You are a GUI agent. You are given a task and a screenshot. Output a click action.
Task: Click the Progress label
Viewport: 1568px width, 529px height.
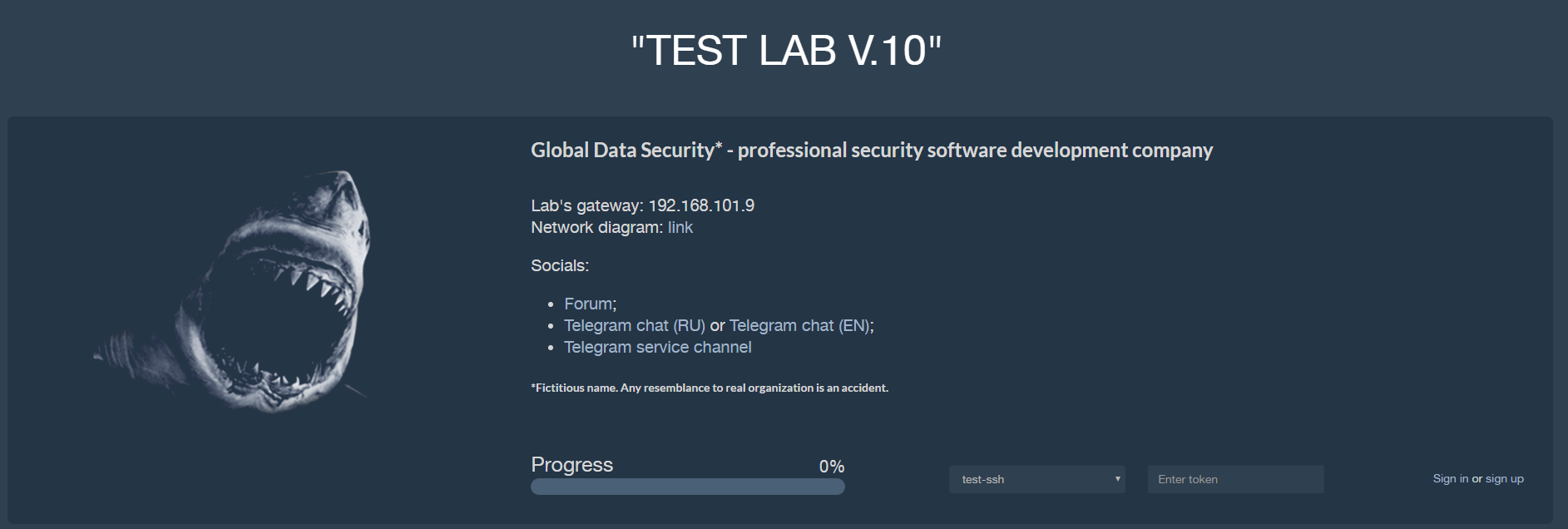(x=571, y=465)
